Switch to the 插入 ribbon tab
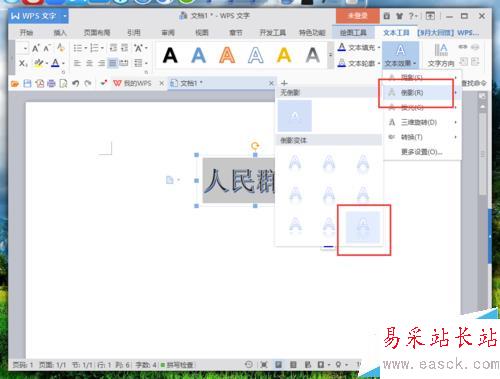 [x=60, y=32]
